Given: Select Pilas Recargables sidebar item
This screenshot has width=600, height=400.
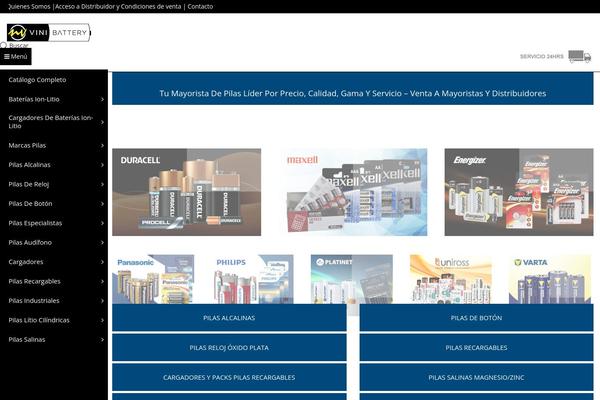Looking at the screenshot, I should click(x=34, y=281).
